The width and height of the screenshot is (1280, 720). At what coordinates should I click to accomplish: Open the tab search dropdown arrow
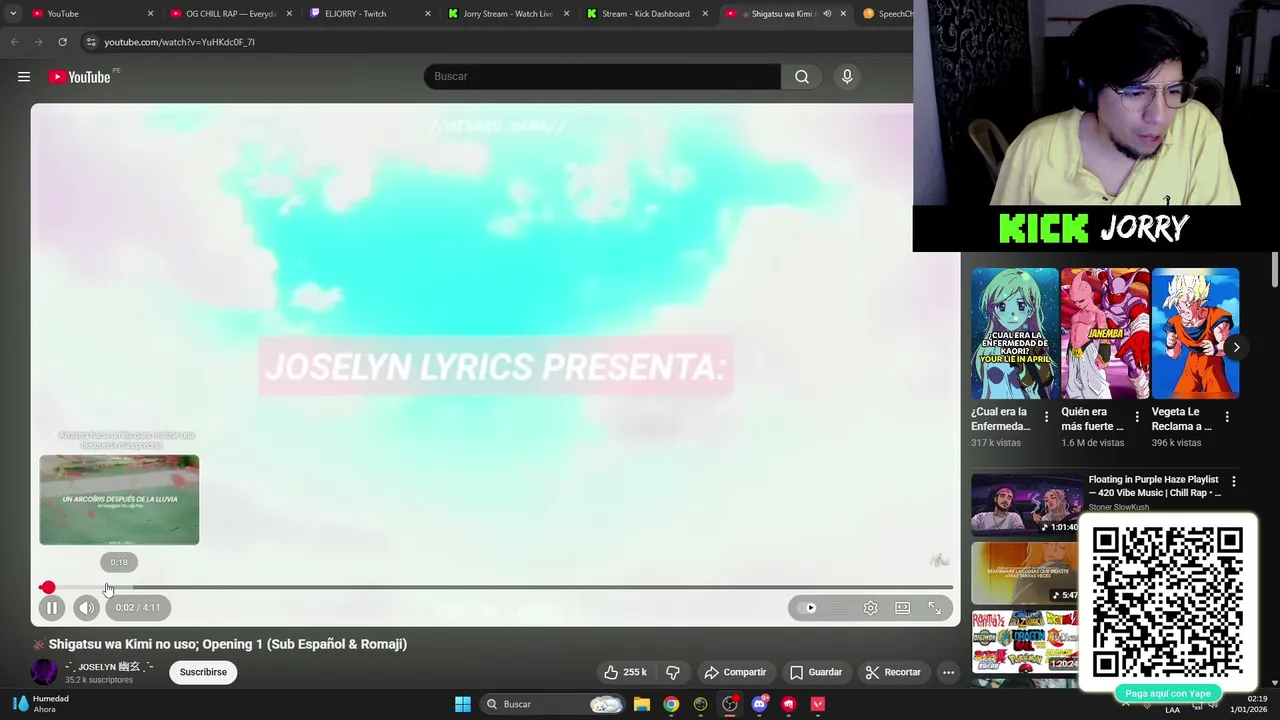12,14
